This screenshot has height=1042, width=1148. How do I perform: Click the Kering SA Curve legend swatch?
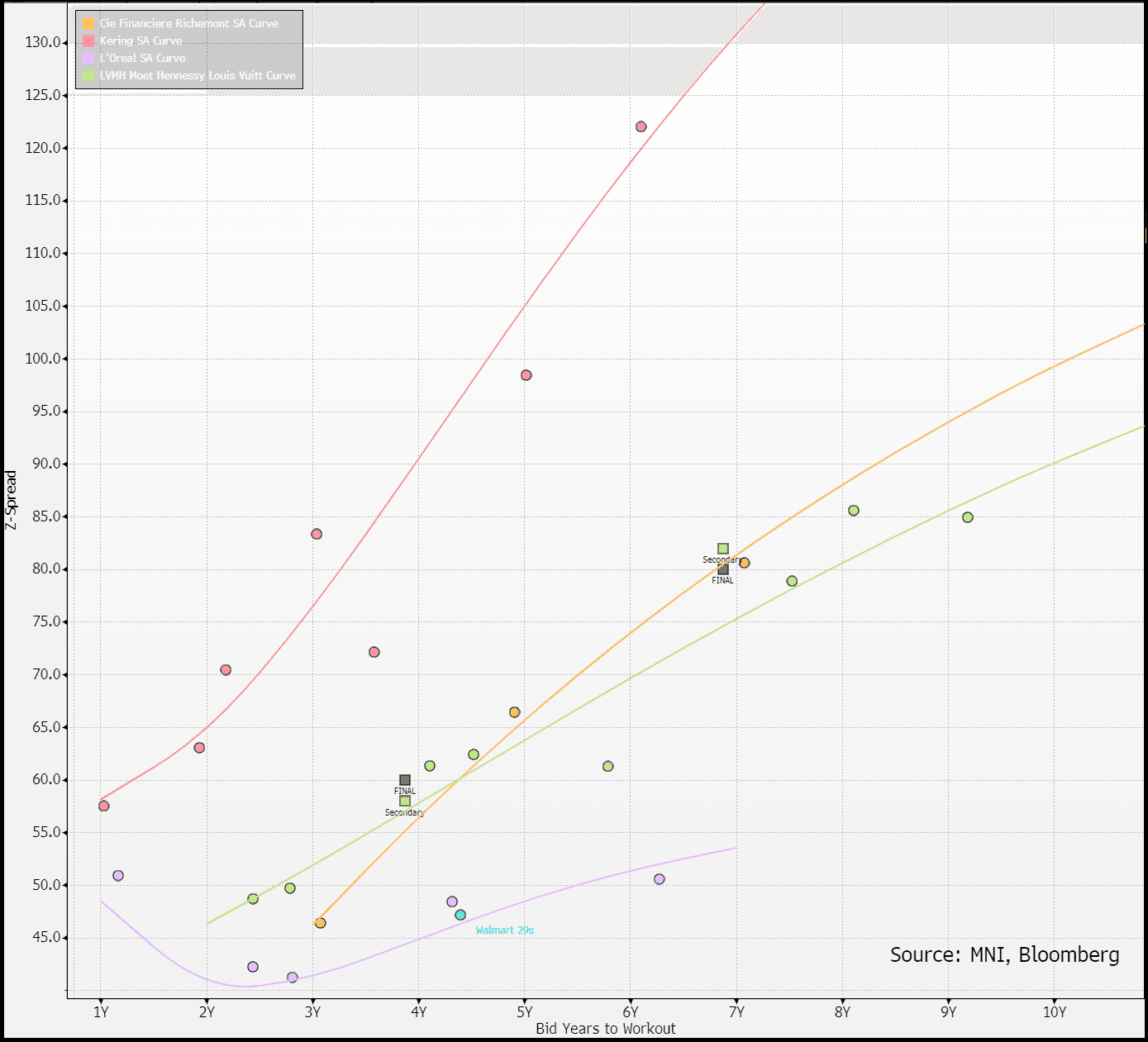click(88, 40)
